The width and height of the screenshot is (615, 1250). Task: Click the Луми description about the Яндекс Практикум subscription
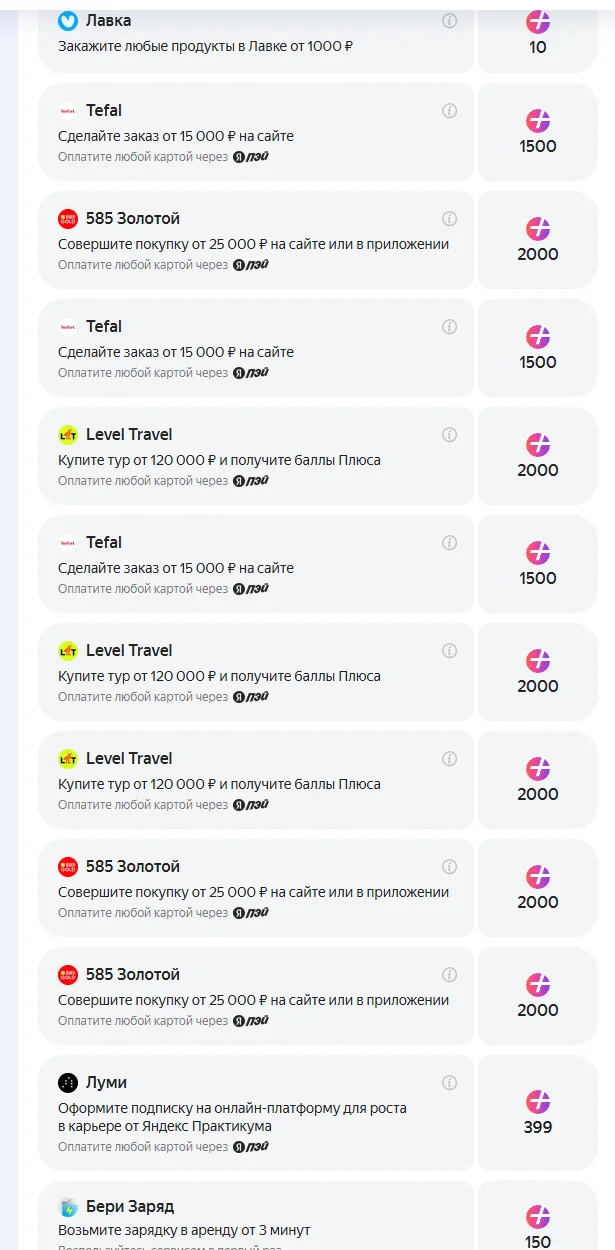pyautogui.click(x=232, y=1117)
